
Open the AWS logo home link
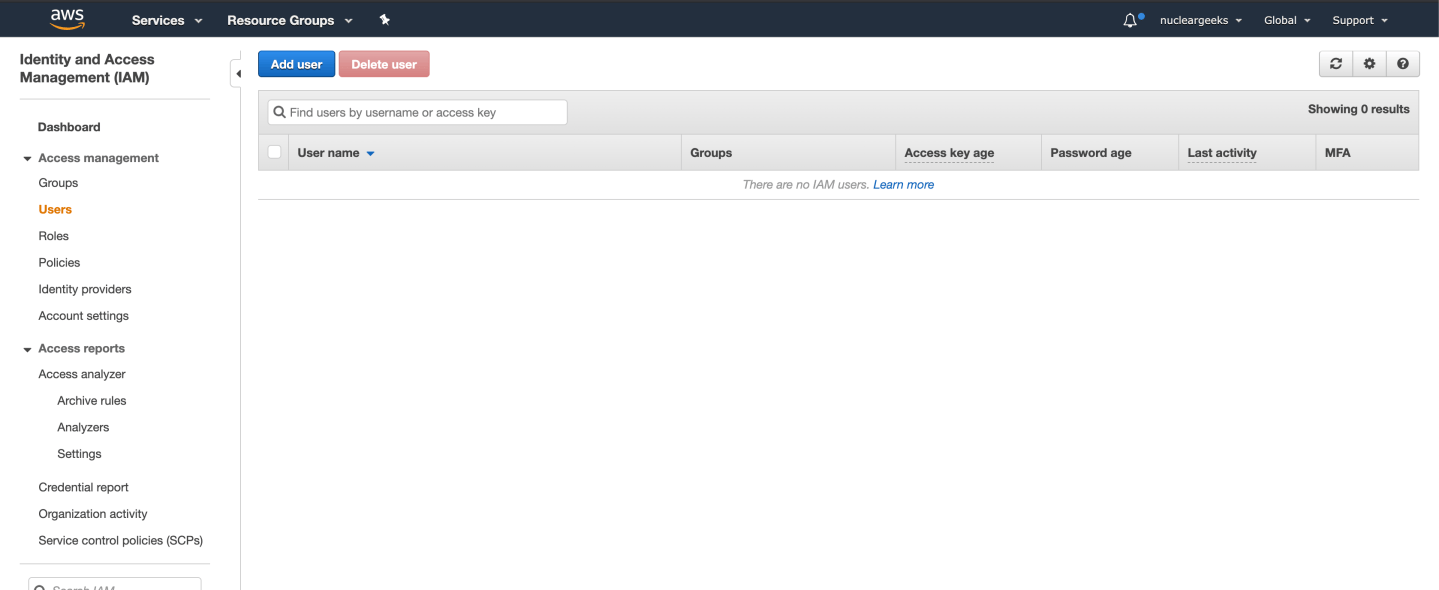(68, 19)
